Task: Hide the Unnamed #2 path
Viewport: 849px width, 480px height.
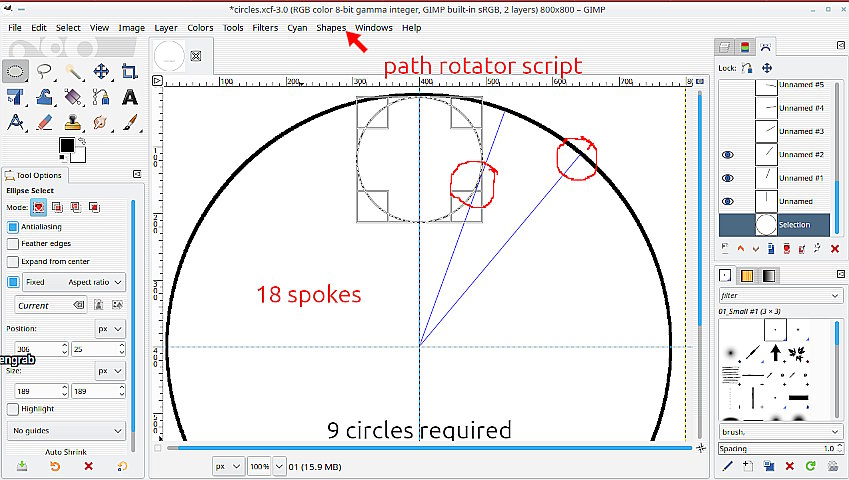Action: (728, 155)
